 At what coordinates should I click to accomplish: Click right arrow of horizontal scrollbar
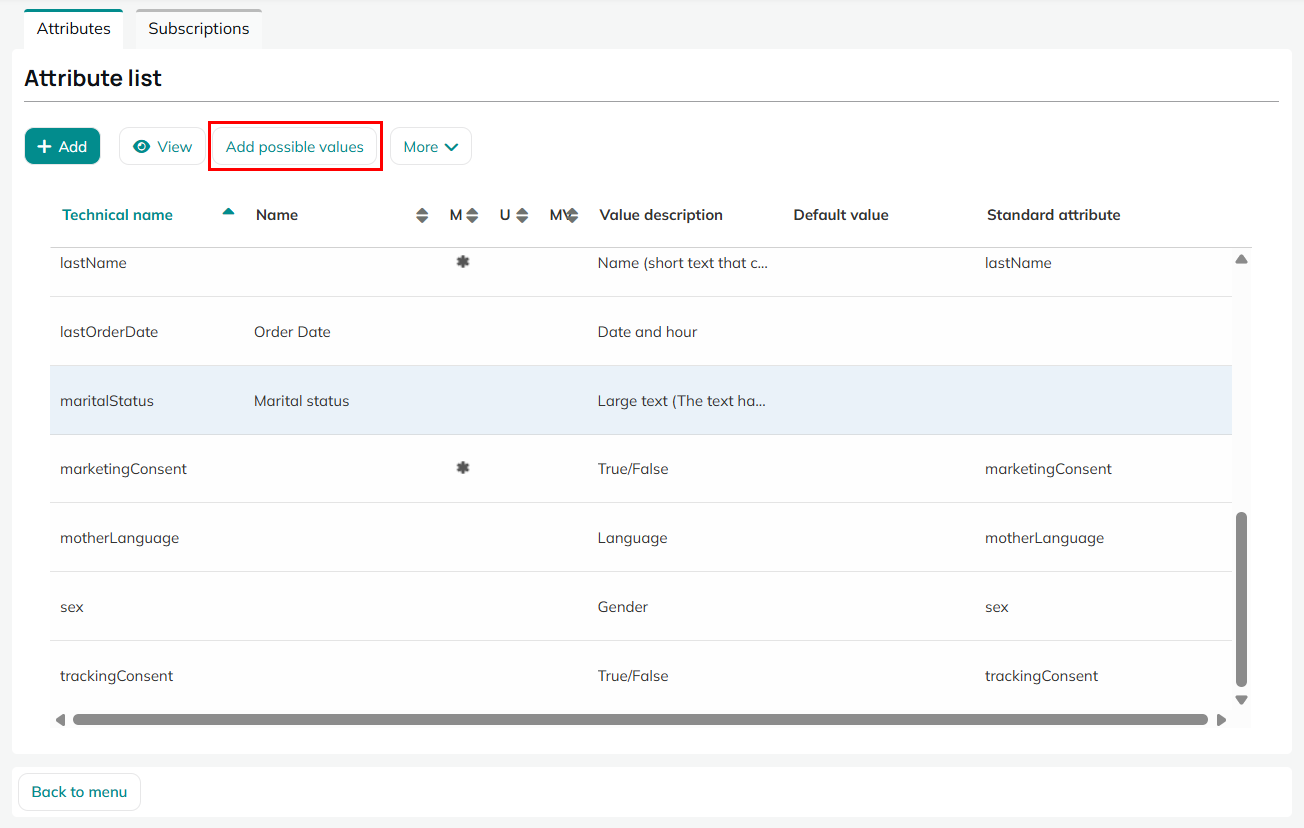tap(1221, 720)
